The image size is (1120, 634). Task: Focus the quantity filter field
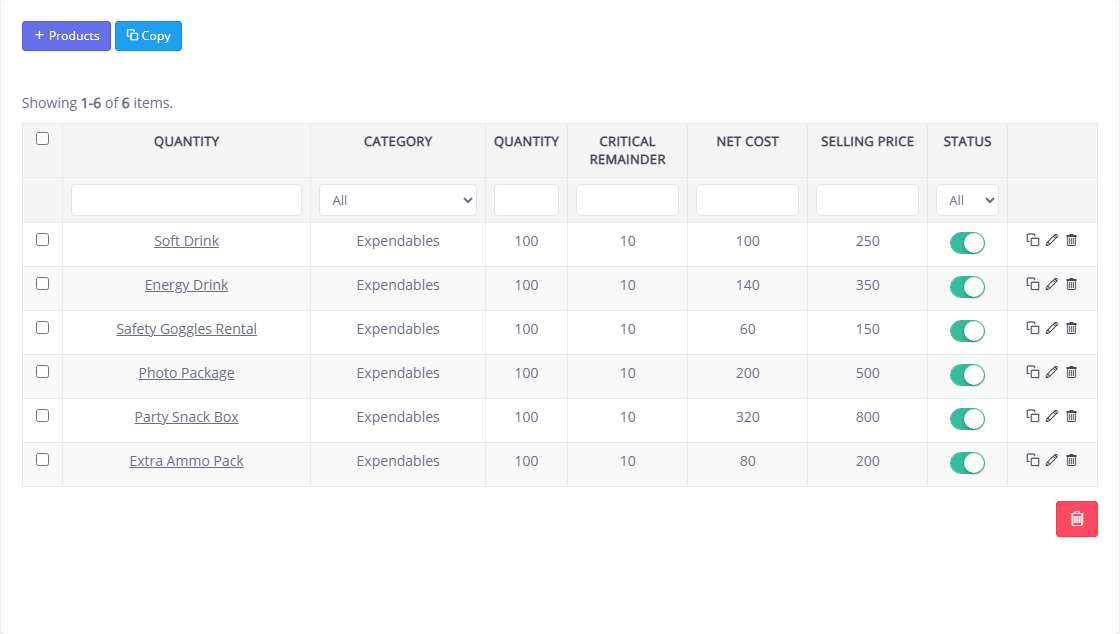point(526,200)
